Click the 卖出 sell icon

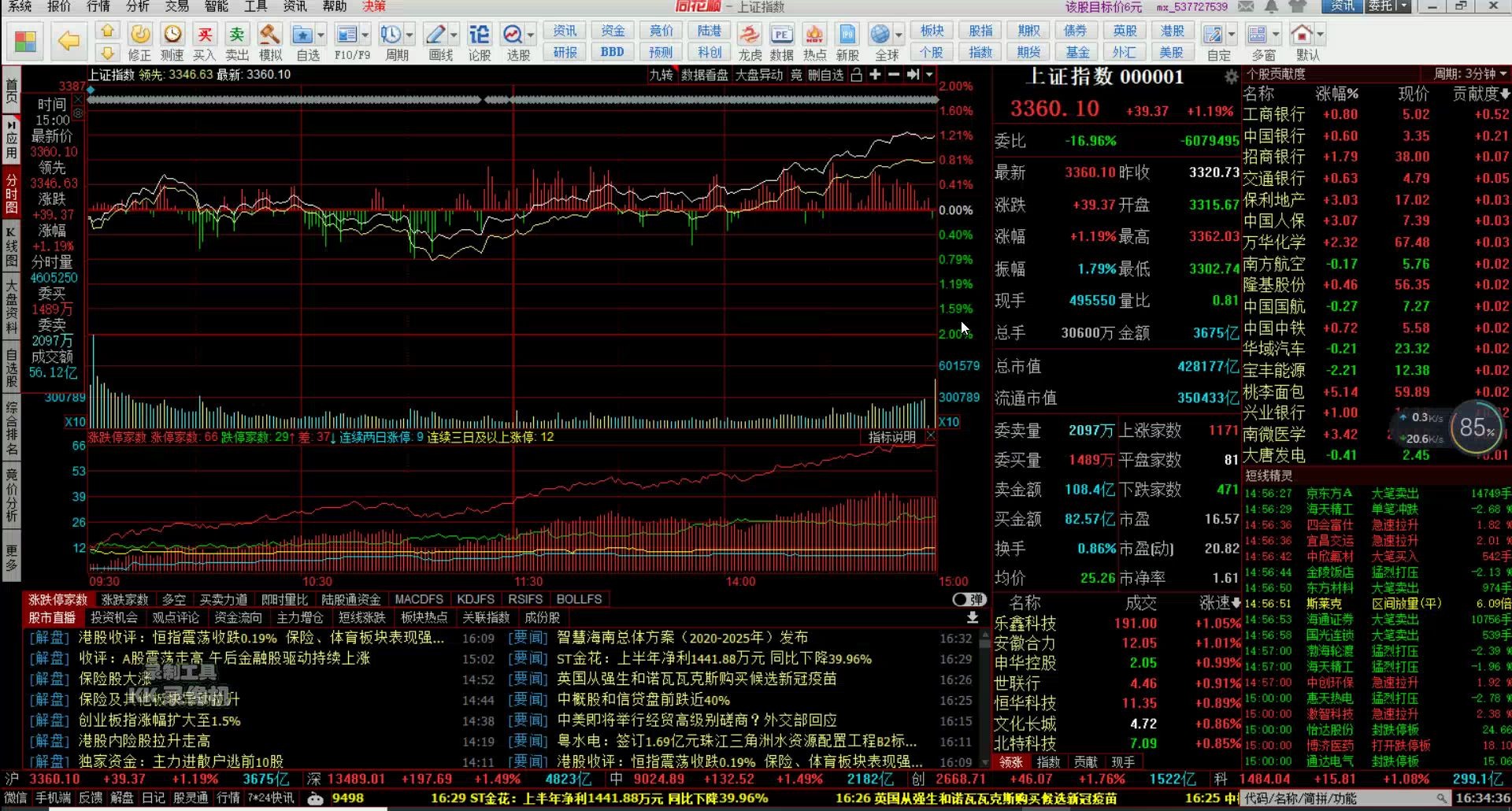(236, 42)
